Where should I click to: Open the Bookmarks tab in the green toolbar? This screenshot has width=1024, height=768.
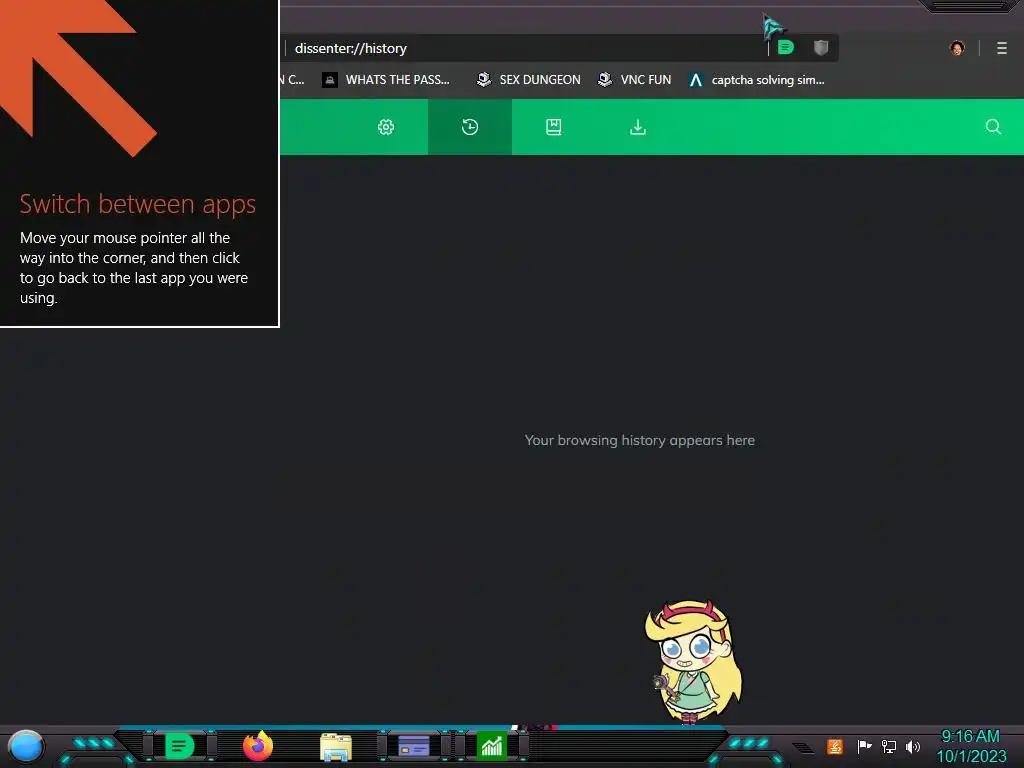click(x=554, y=127)
